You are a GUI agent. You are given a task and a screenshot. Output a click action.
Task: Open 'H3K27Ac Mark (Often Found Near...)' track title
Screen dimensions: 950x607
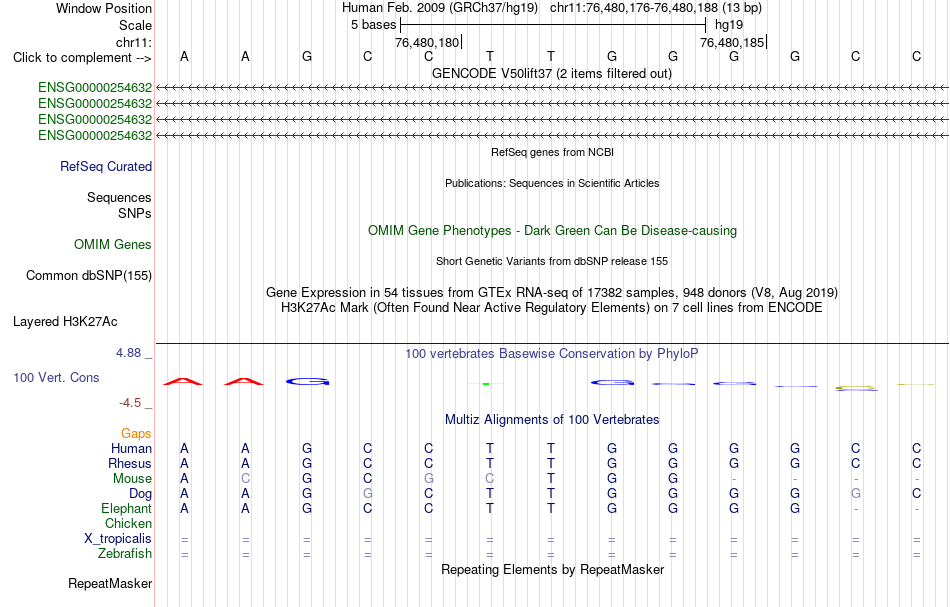(x=552, y=308)
